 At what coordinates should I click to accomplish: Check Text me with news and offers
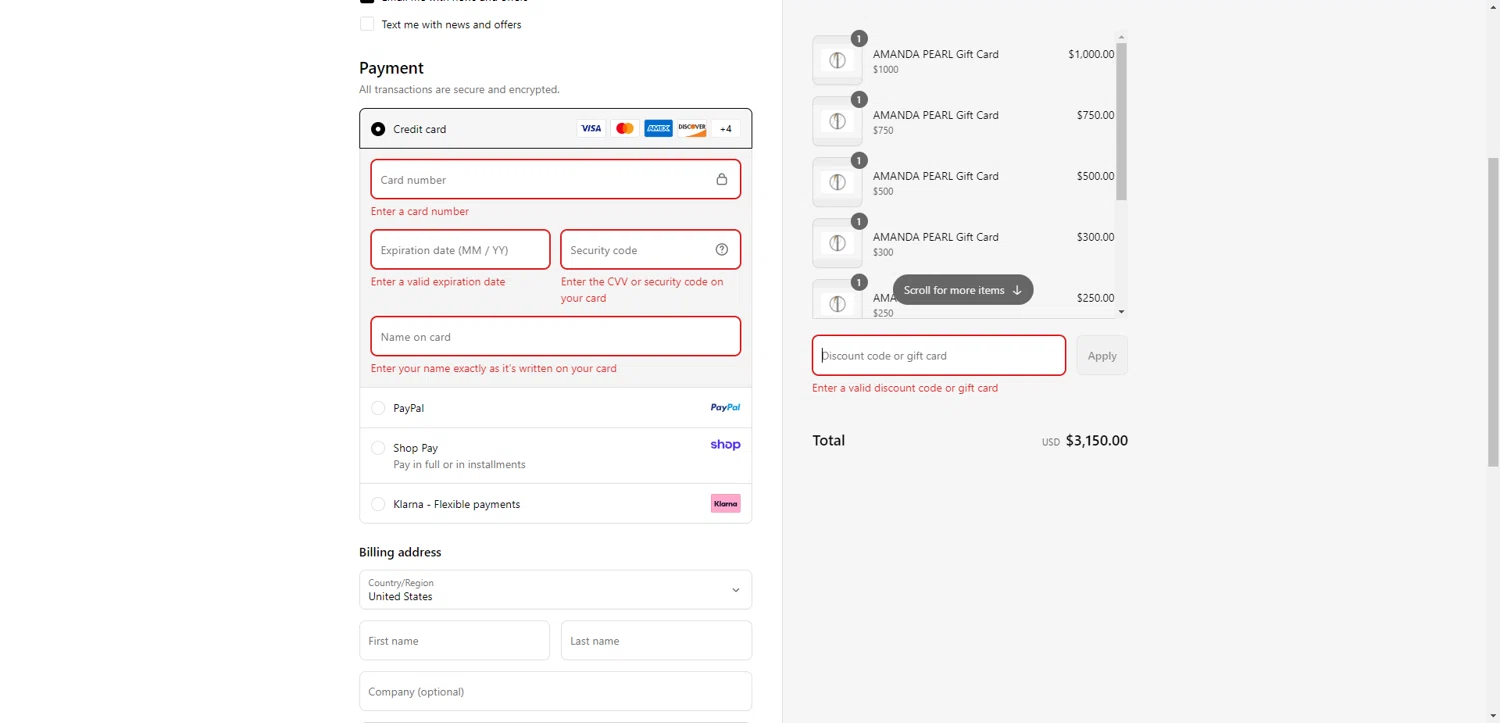[367, 24]
